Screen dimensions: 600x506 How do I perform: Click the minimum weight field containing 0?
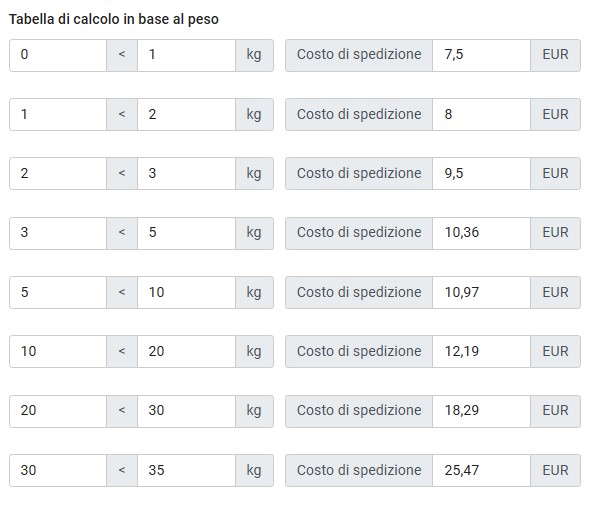(x=58, y=55)
